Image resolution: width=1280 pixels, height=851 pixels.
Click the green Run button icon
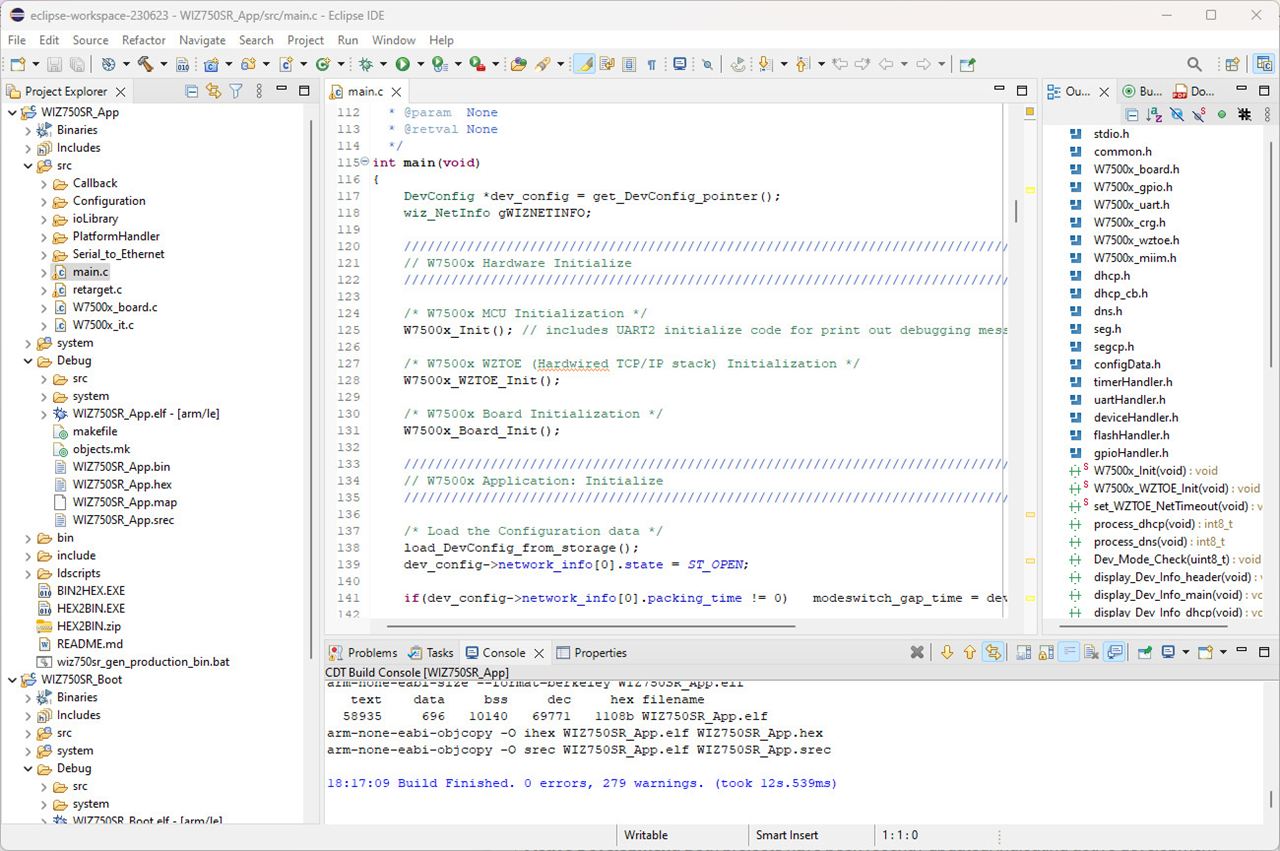click(402, 64)
